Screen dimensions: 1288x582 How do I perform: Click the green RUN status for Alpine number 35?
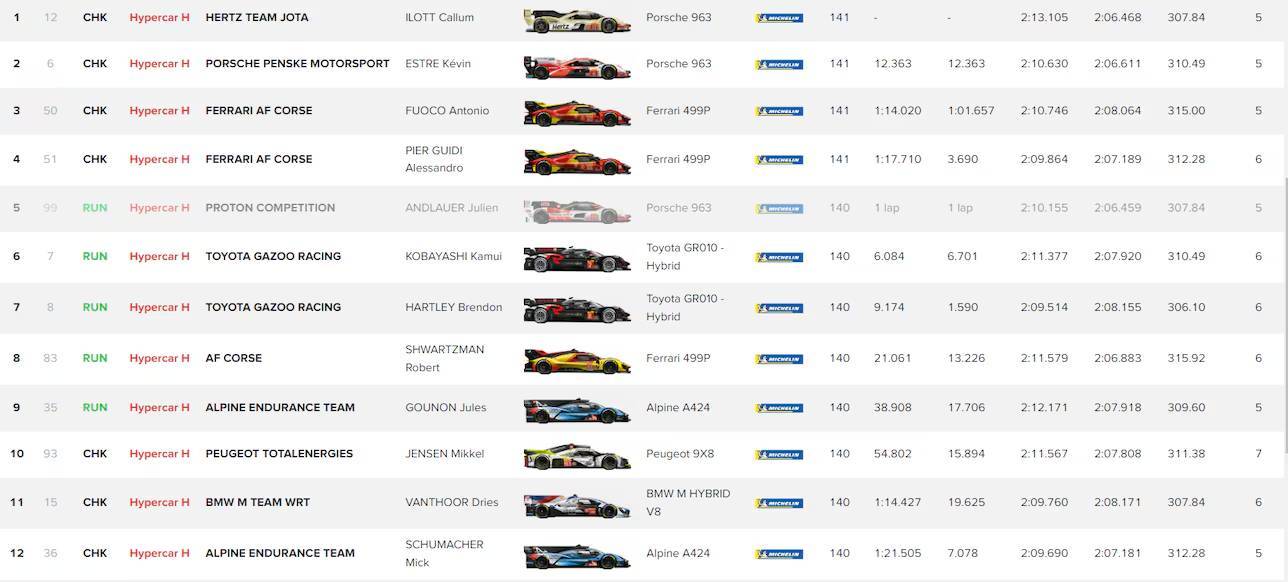click(95, 408)
